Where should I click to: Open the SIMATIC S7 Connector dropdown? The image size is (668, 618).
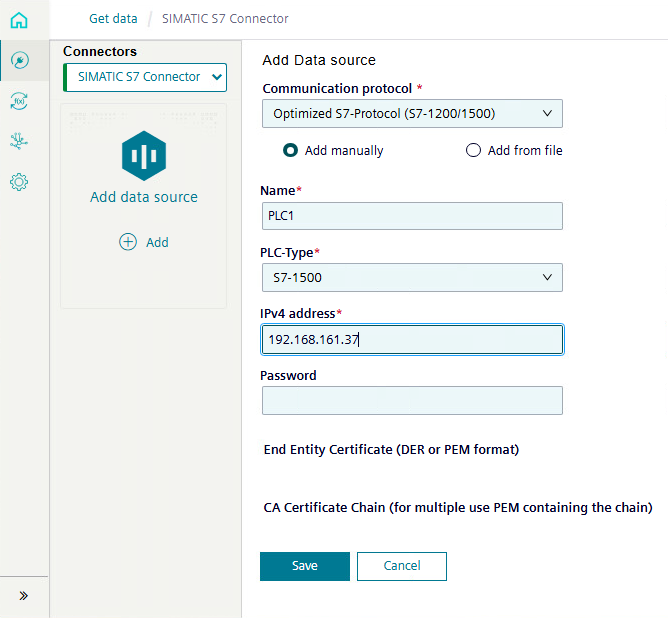point(145,77)
